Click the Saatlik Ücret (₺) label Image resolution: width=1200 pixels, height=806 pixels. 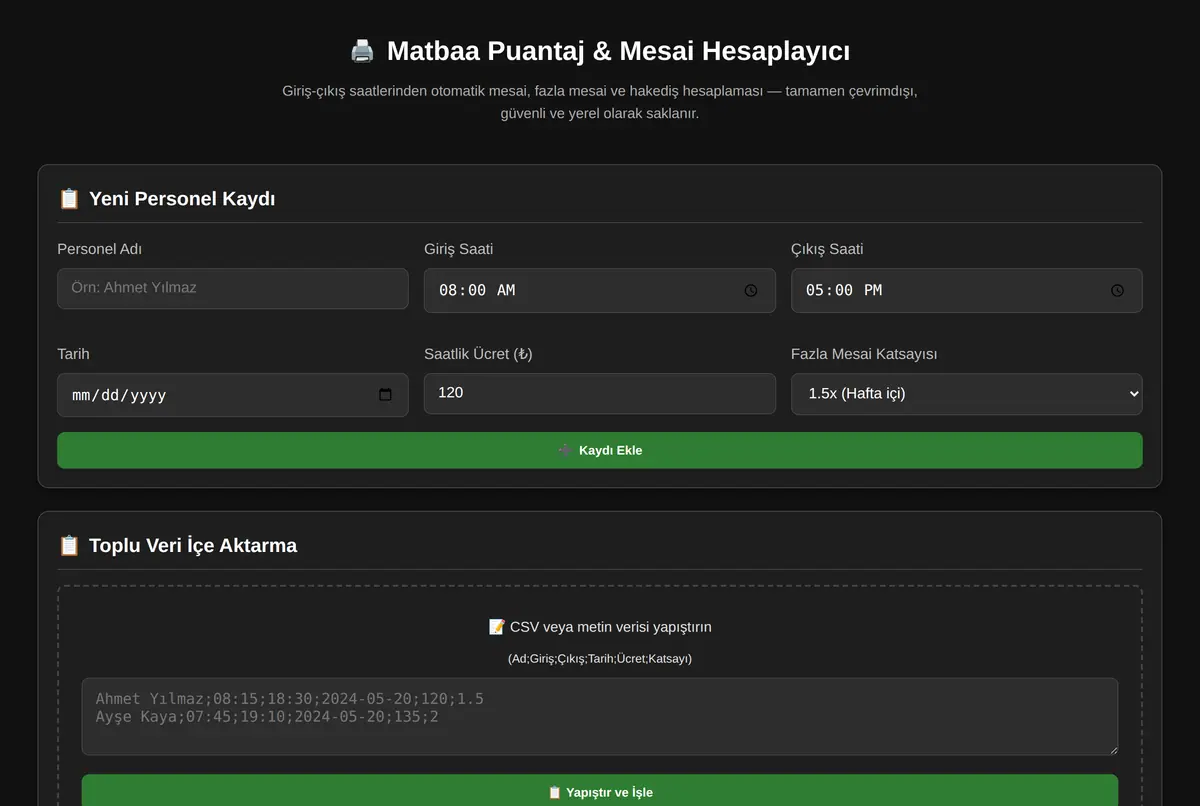click(478, 354)
